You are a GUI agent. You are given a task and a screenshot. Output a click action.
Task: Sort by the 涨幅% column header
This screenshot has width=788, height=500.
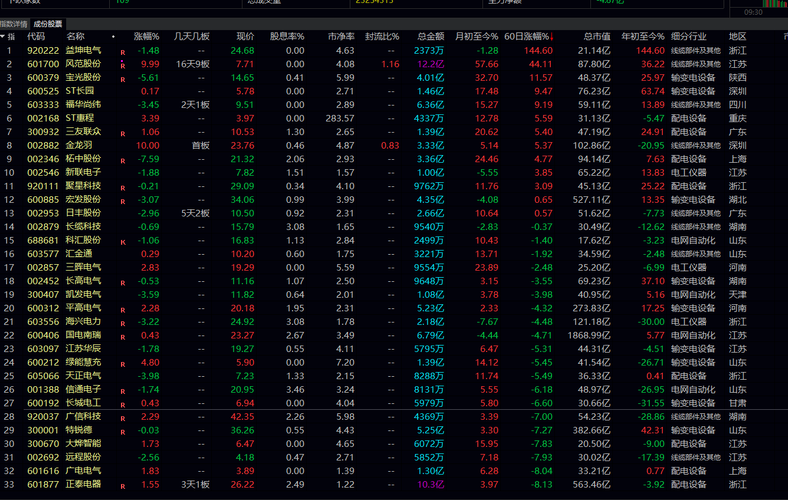coord(146,37)
